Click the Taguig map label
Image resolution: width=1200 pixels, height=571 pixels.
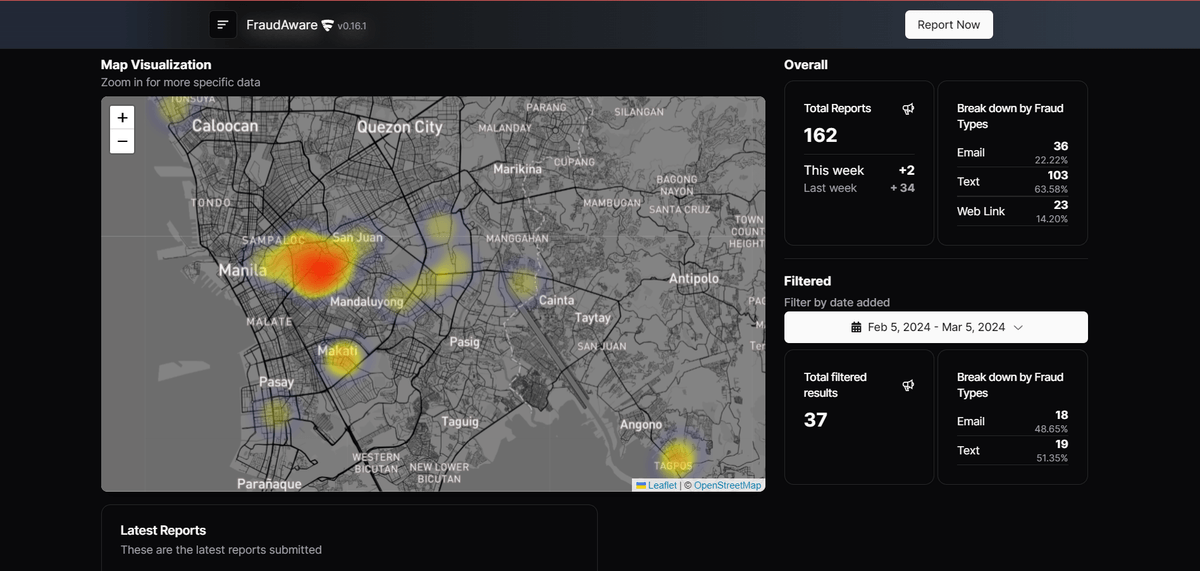[x=460, y=421]
